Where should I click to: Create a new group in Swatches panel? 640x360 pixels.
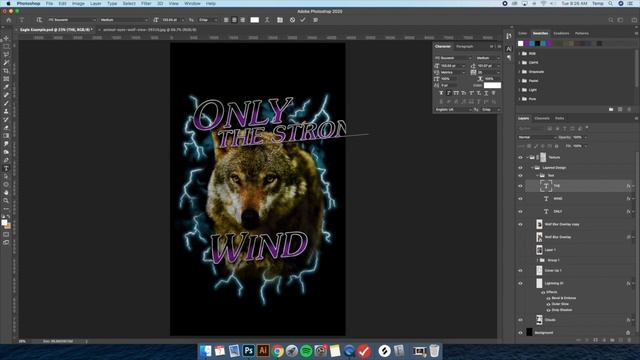click(x=611, y=109)
